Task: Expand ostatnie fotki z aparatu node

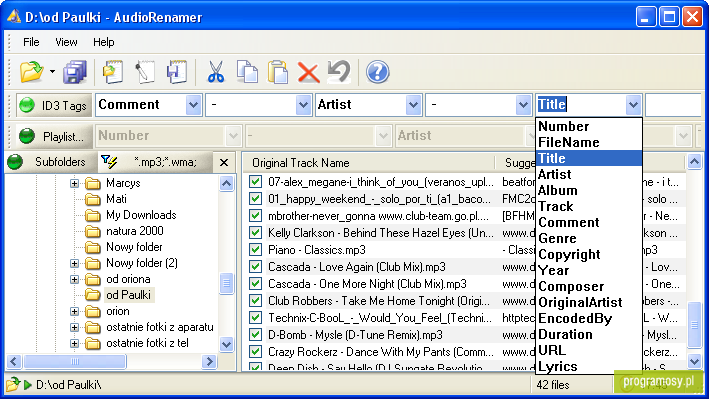Action: click(74, 328)
